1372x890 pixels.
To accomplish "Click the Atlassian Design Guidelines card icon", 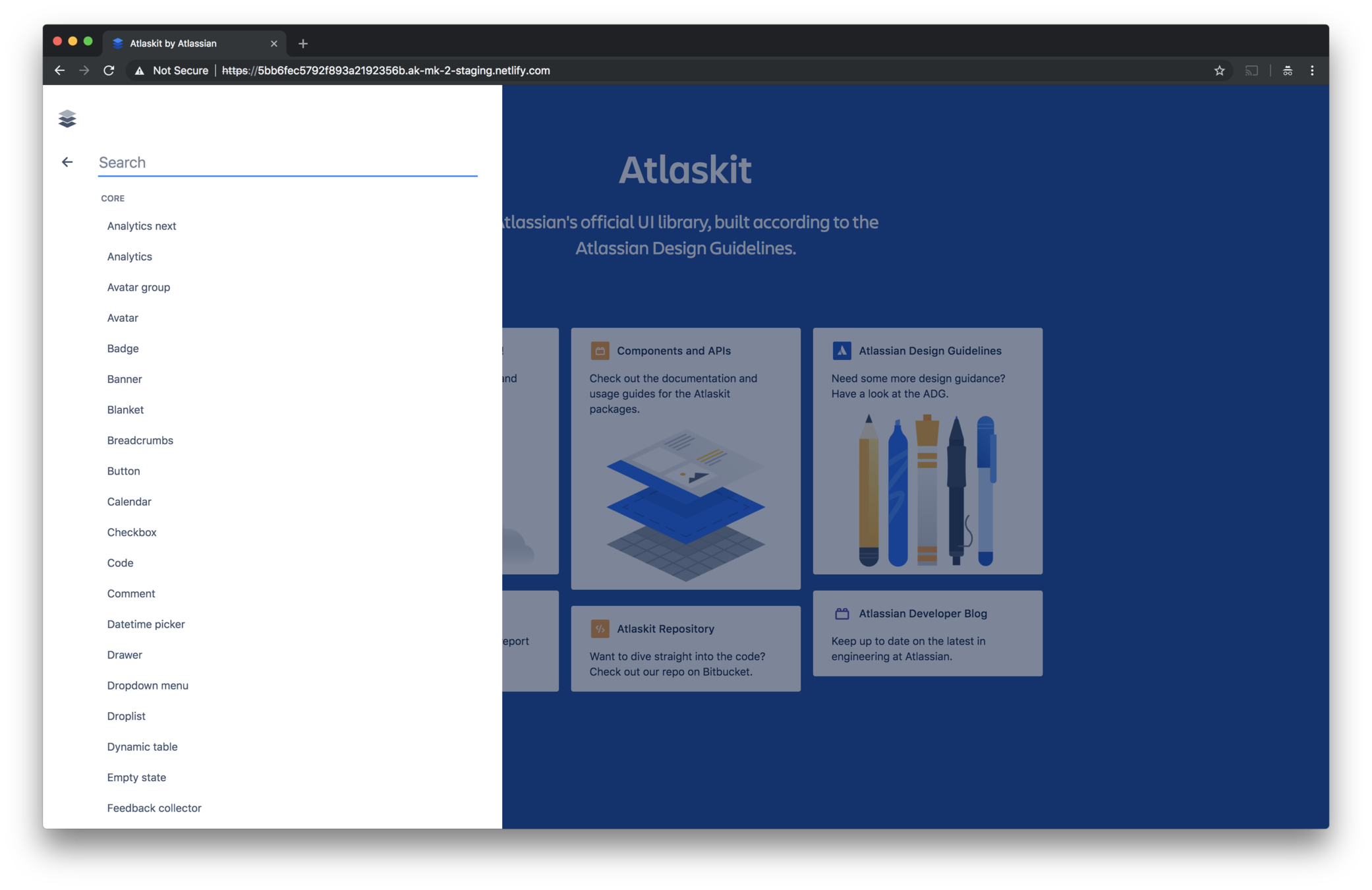I will tap(842, 351).
